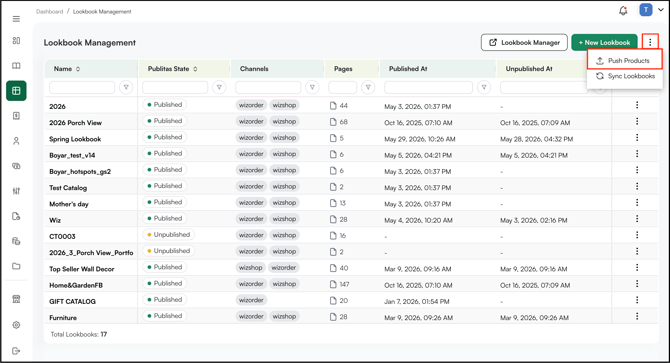Open Lookbook Manager
Viewport: 670px width, 363px height.
[x=524, y=43]
